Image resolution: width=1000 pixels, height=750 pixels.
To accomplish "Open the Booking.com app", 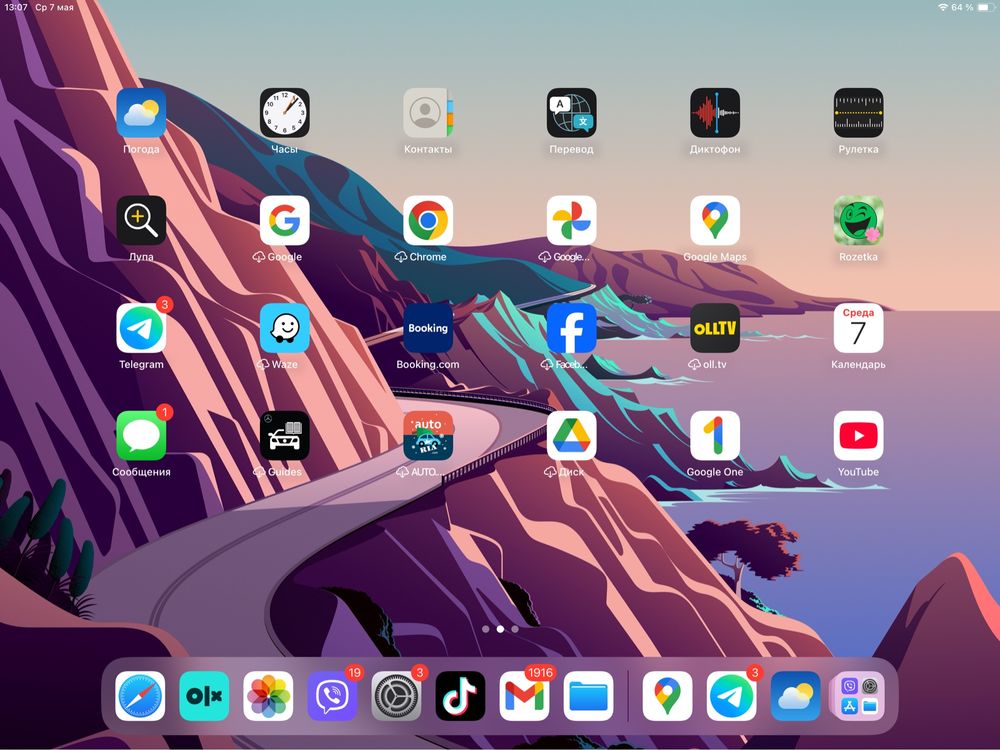I will pyautogui.click(x=428, y=328).
